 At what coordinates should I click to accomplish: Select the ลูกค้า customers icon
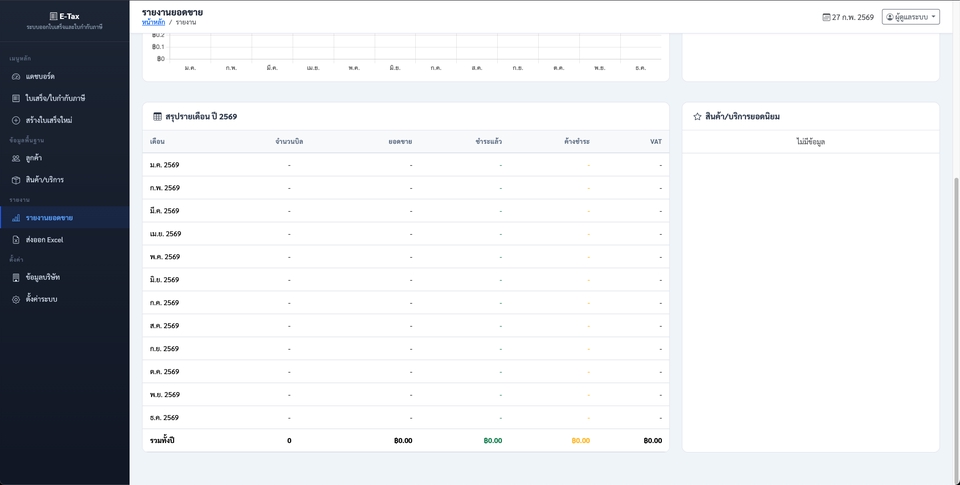coord(16,158)
